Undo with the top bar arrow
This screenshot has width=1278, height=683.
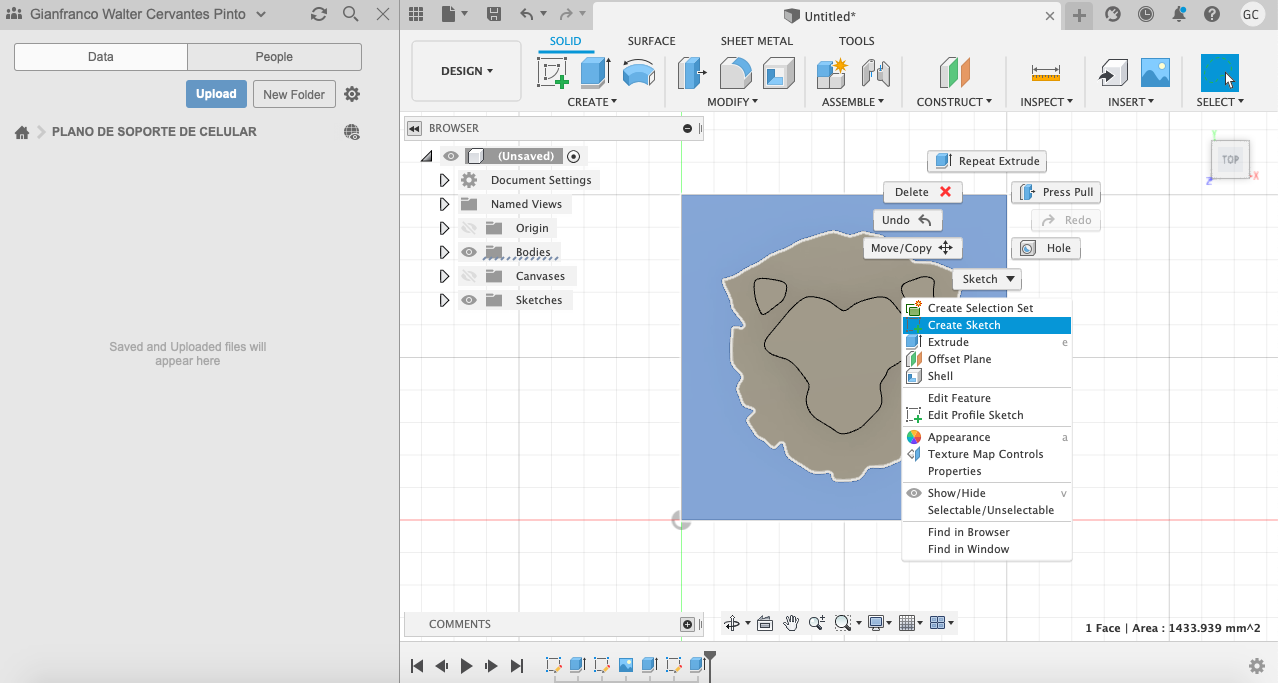pos(527,14)
